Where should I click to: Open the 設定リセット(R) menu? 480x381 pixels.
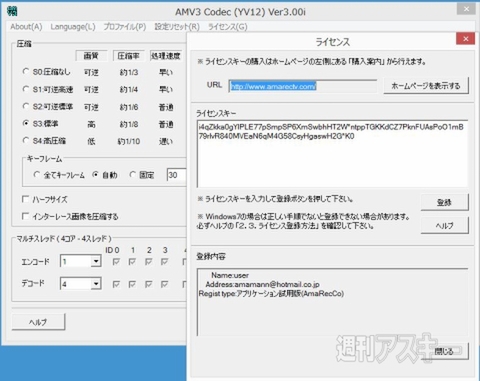pyautogui.click(x=177, y=27)
